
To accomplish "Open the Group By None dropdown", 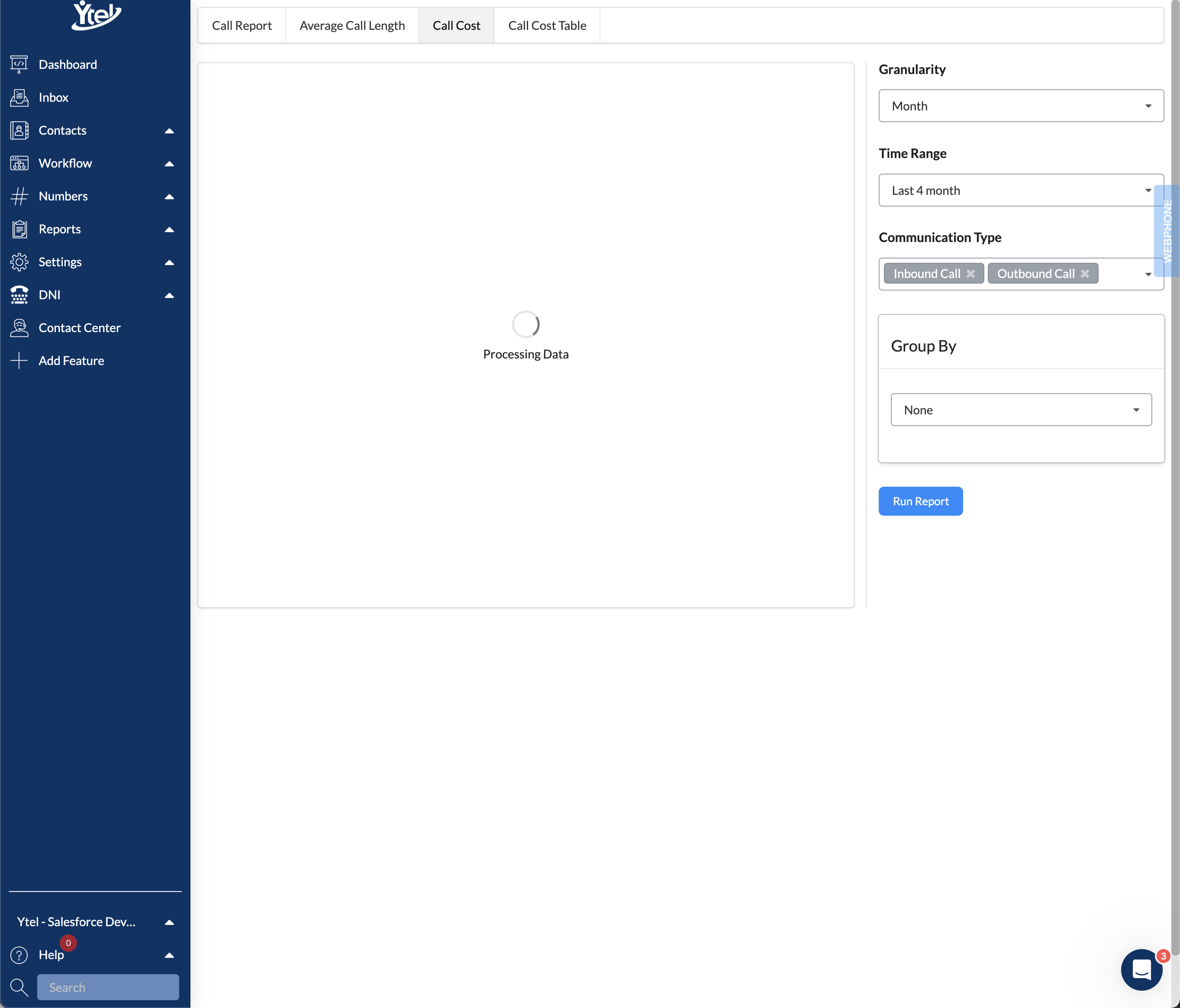I will click(1021, 410).
